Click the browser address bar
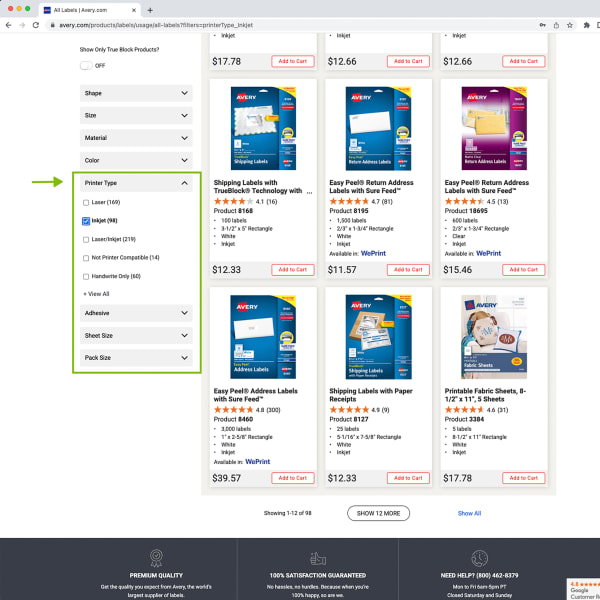Screen dimensions: 600x600 point(300,25)
